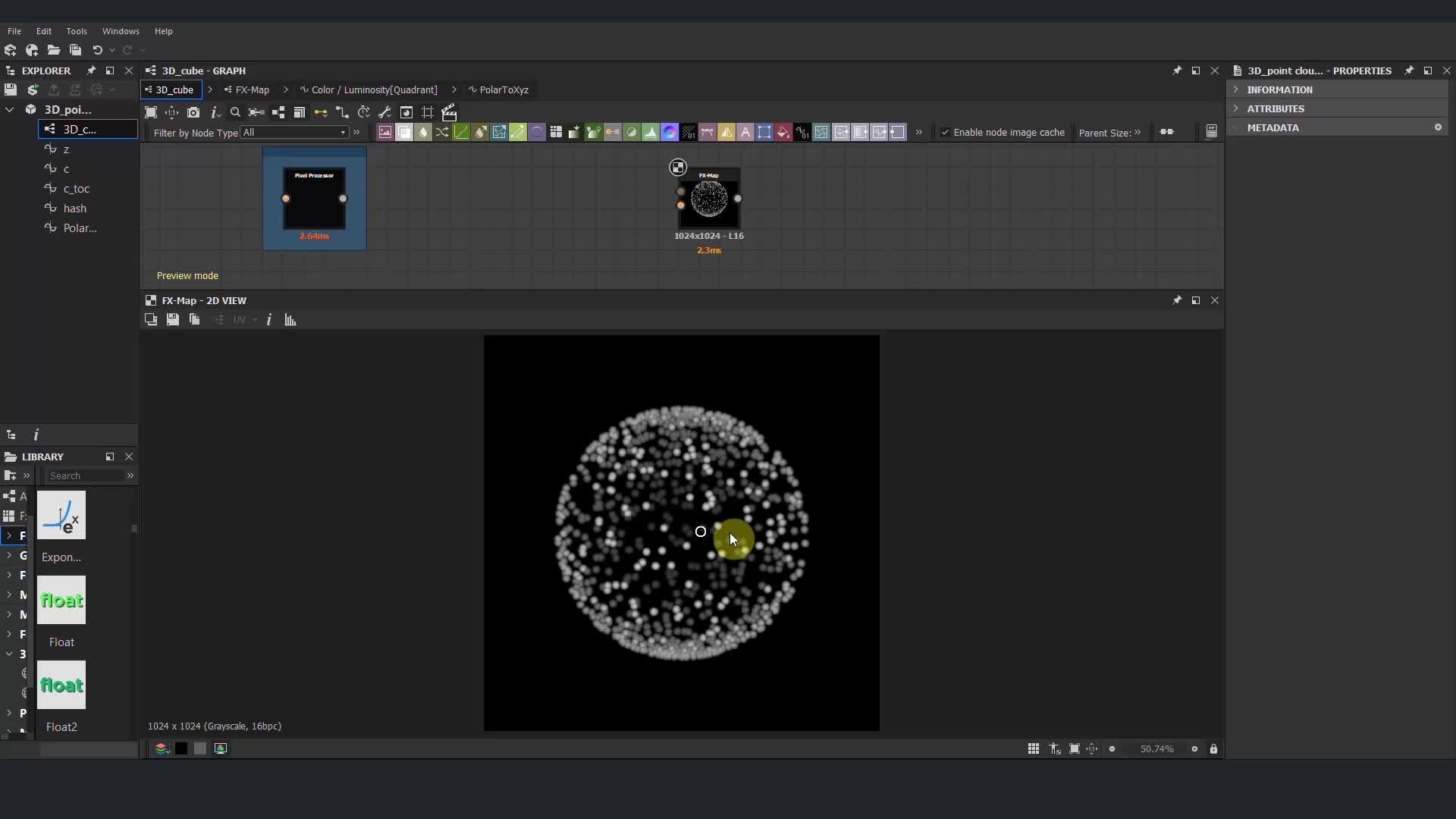Select the Text node icon in node palette

745,132
